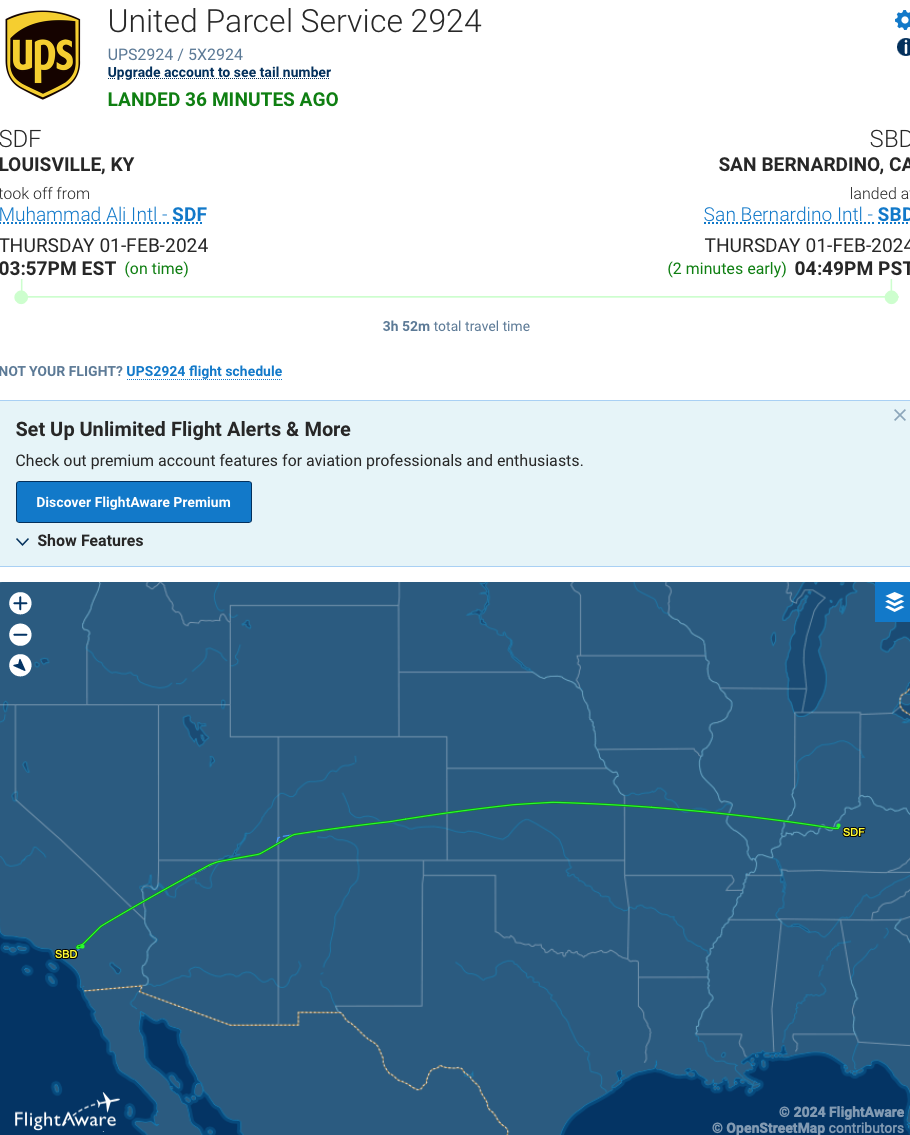Click the SBD airport label on map

click(66, 954)
